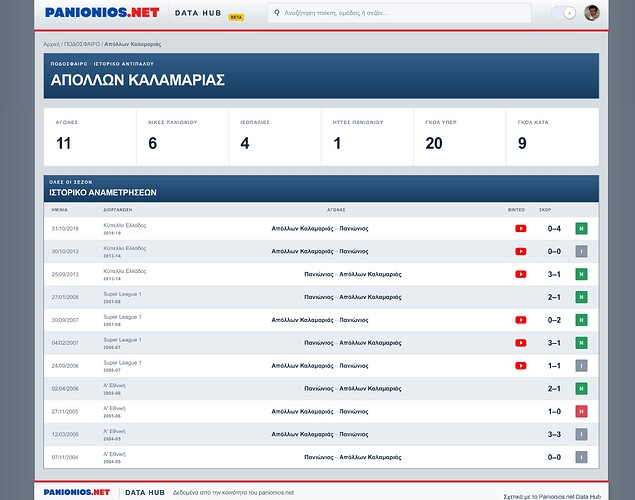Toggle the light/dark theme switch
This screenshot has height=500, width=635.
coord(563,13)
